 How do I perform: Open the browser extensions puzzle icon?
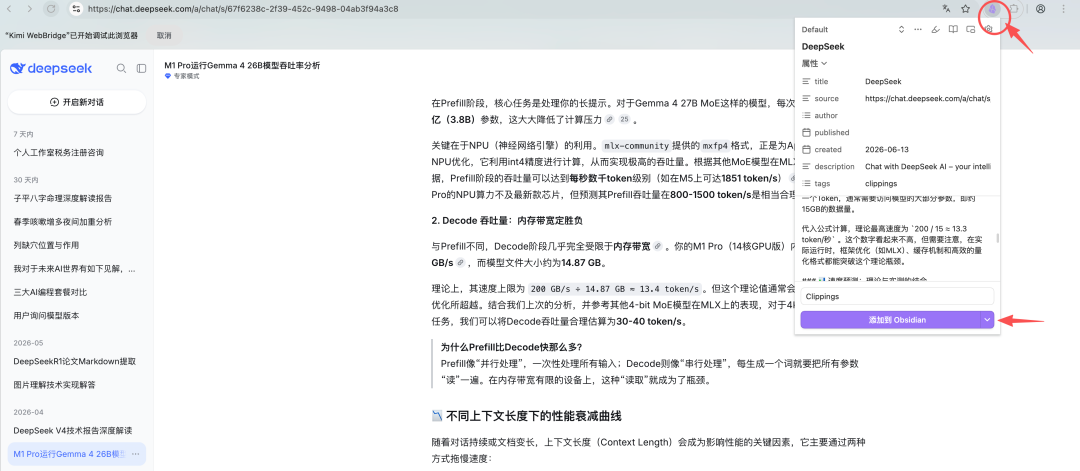point(1015,9)
